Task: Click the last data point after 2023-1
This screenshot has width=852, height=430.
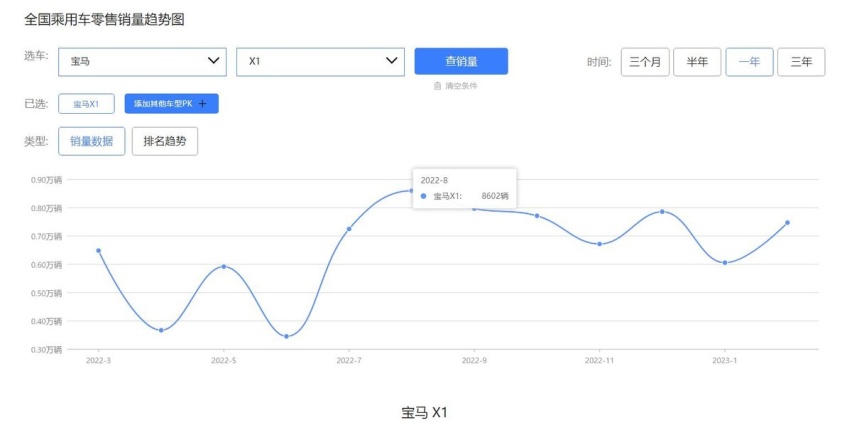Action: coord(787,223)
